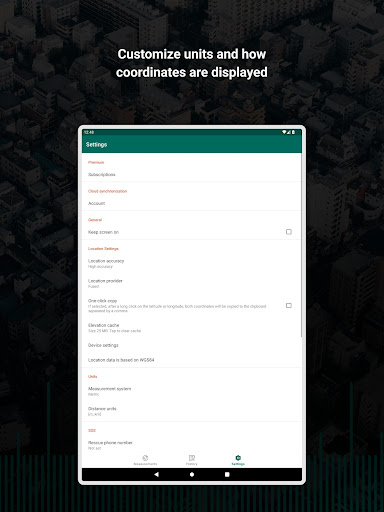Tap the Android recents square button
The width and height of the screenshot is (384, 512).
[227, 474]
